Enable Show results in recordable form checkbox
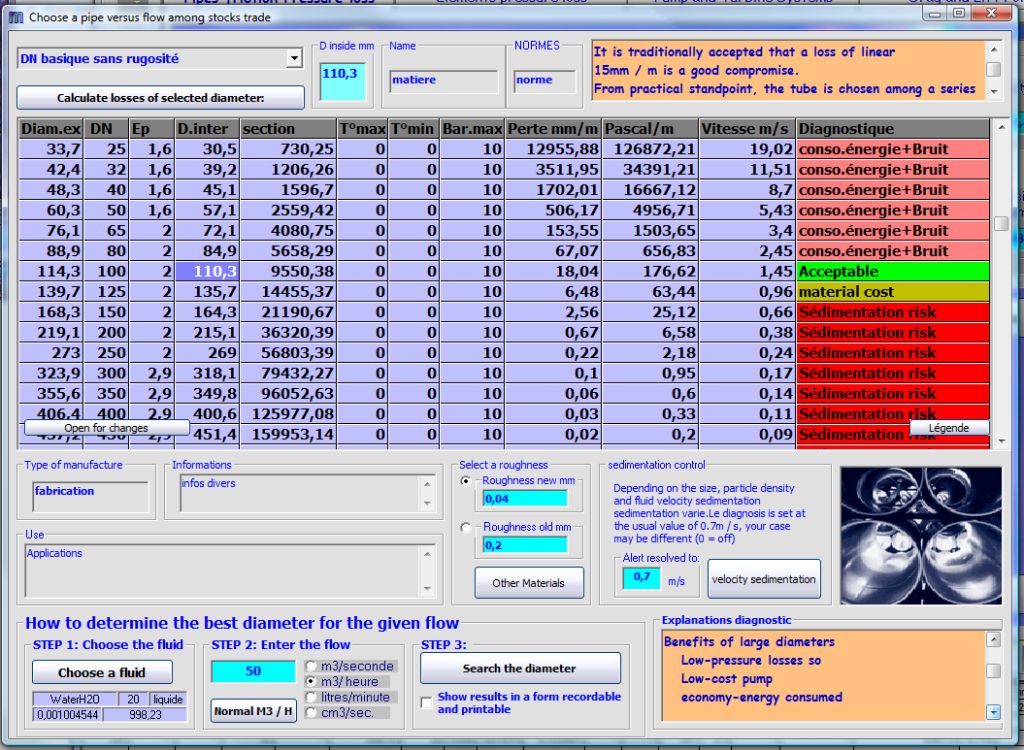This screenshot has height=750, width=1024. 426,703
